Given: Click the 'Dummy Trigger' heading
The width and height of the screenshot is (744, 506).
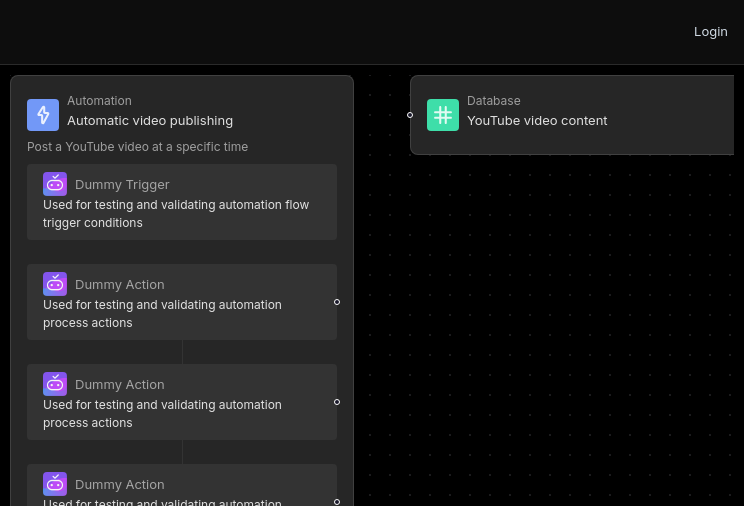Looking at the screenshot, I should (122, 185).
